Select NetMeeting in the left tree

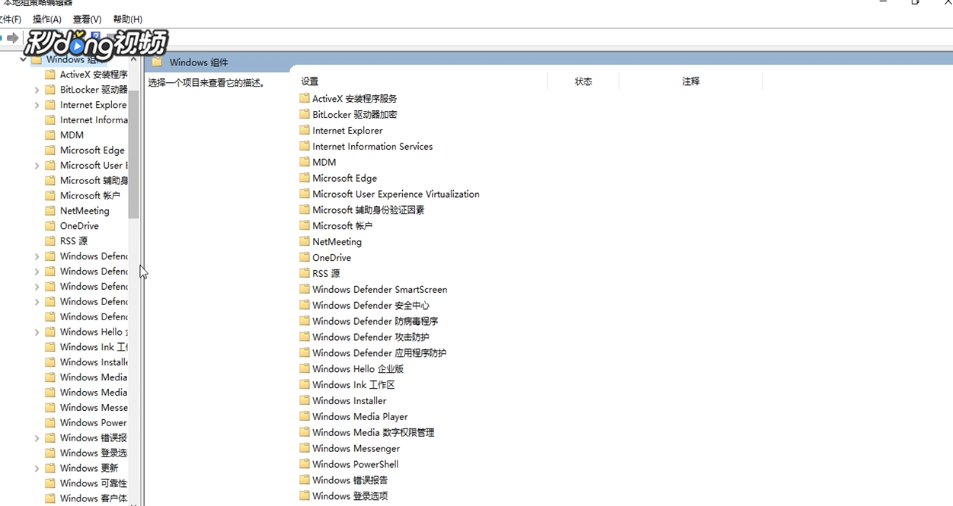[x=84, y=211]
